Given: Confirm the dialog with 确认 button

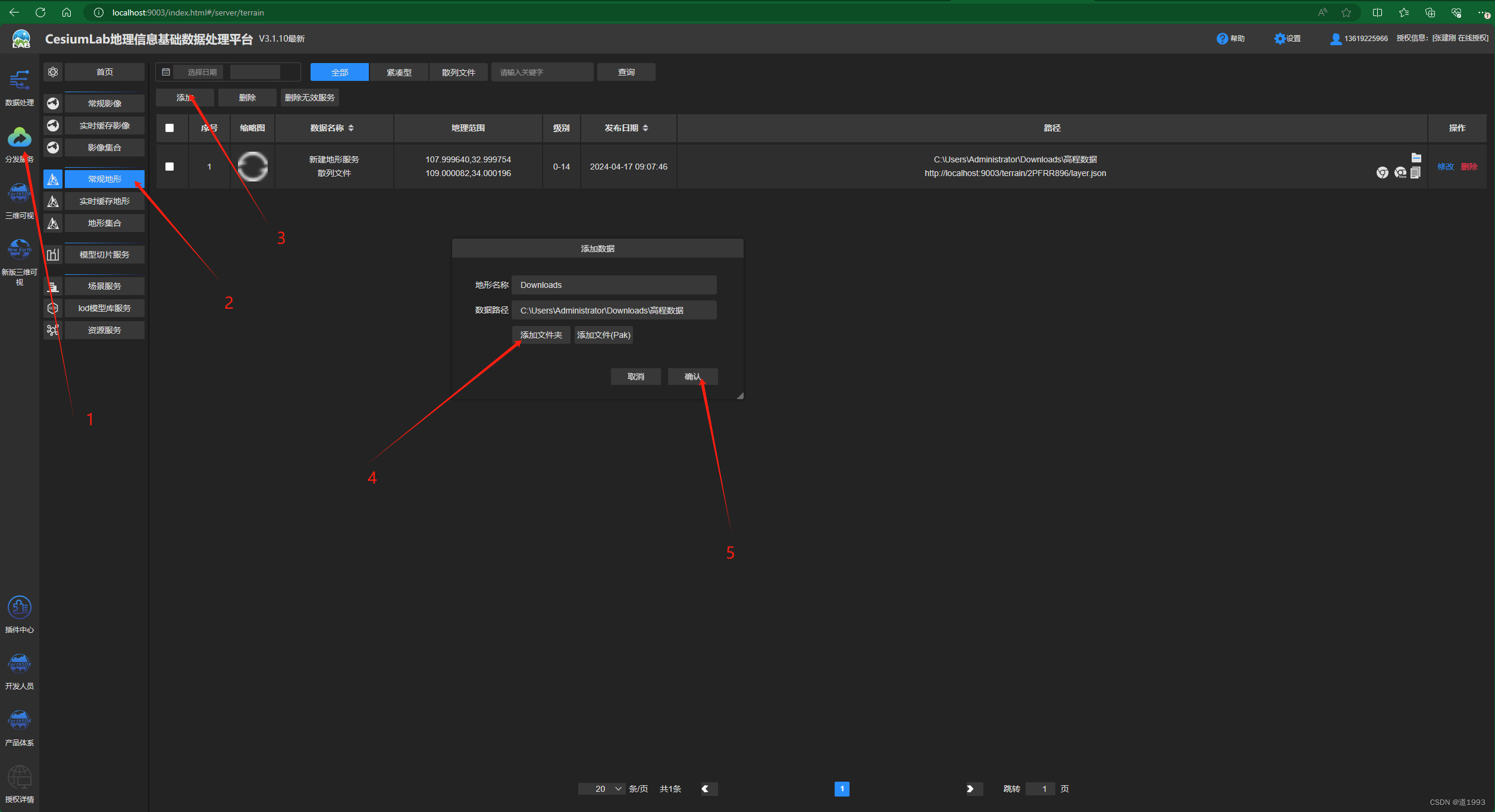Looking at the screenshot, I should click(x=692, y=377).
